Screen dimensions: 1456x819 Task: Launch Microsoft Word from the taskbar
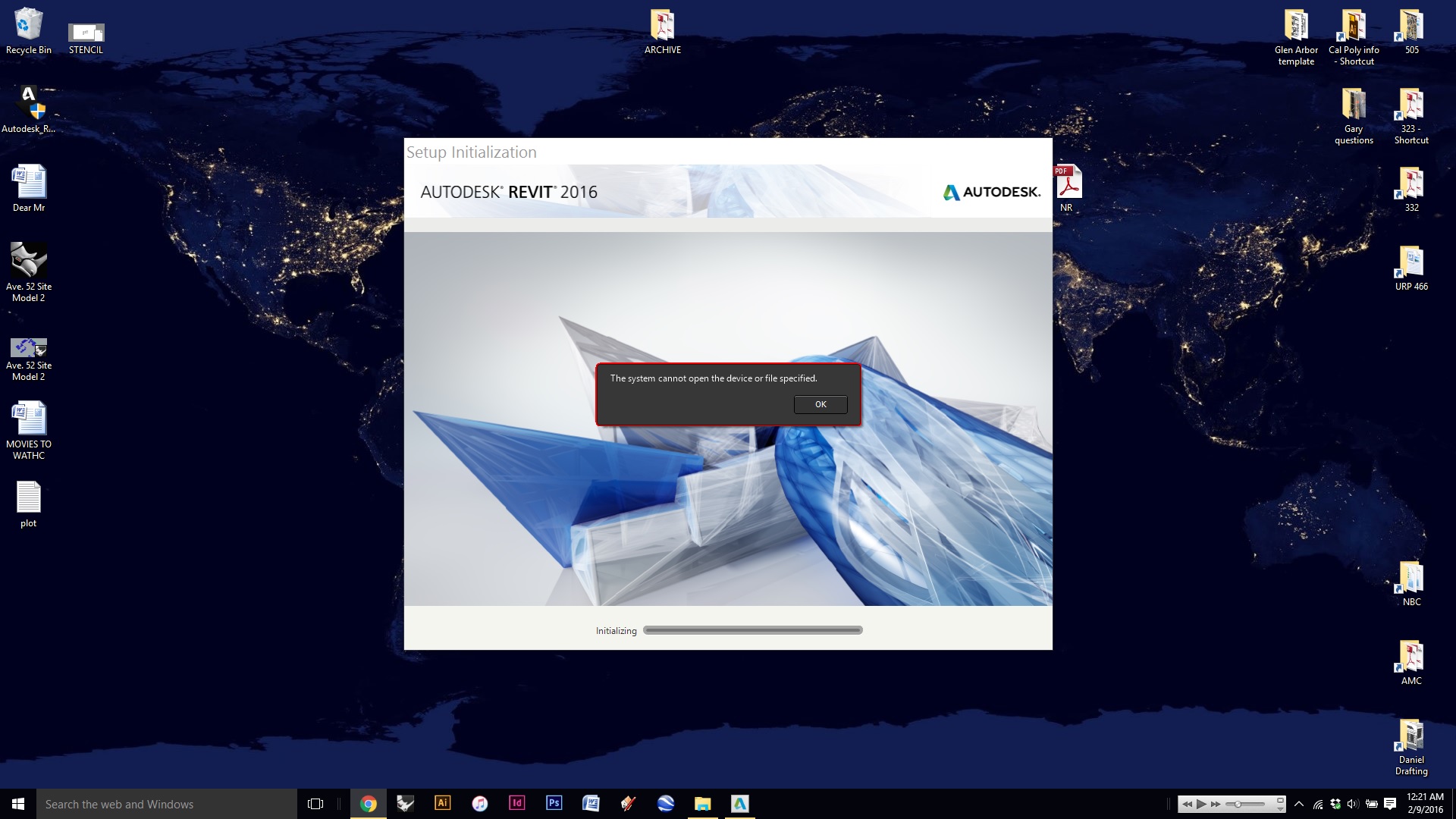point(591,804)
